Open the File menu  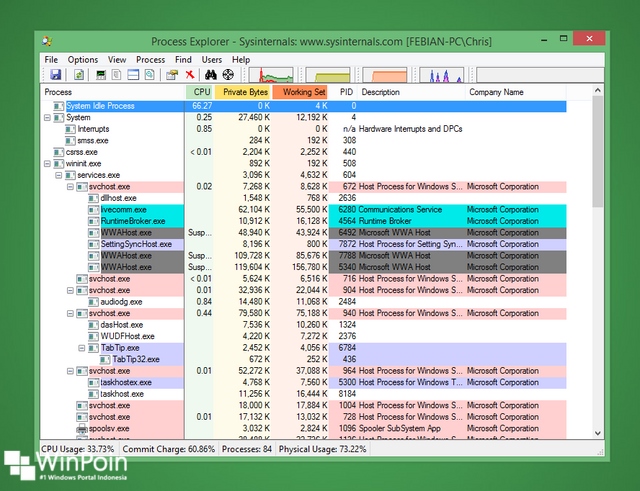pos(51,60)
